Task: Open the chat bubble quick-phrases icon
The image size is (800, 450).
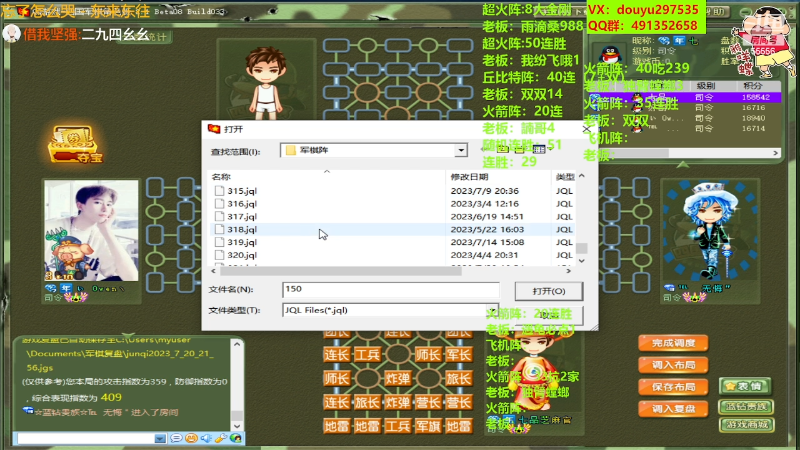Action: click(x=176, y=438)
